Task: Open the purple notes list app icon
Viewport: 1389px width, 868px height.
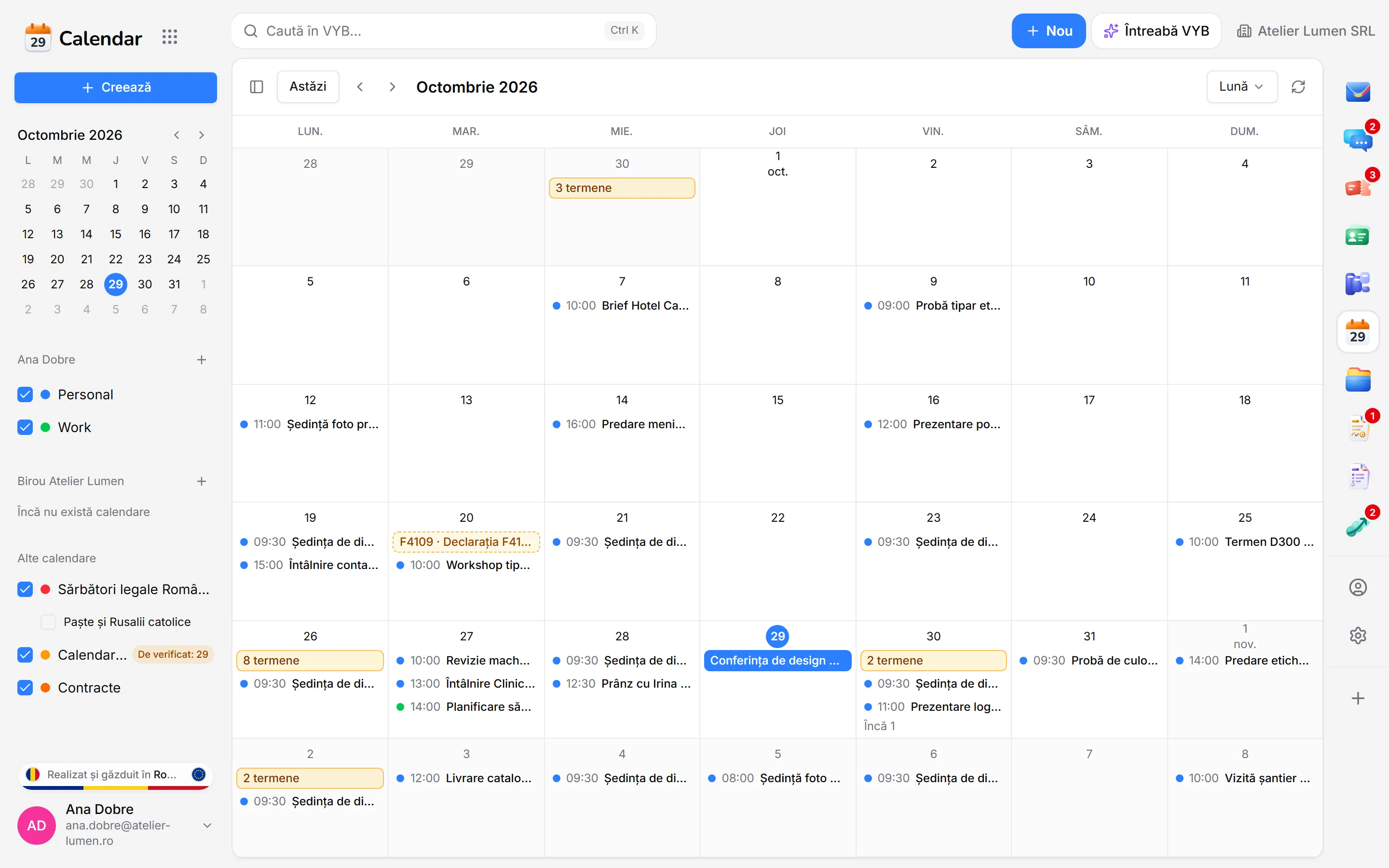Action: [x=1358, y=476]
